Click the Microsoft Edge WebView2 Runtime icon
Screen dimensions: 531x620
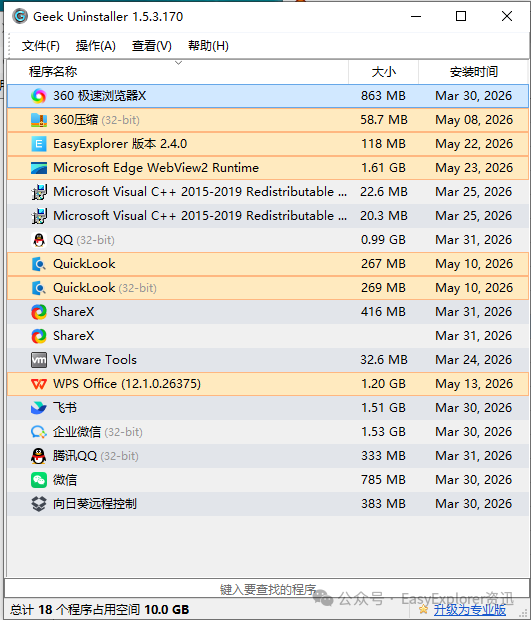coord(39,168)
